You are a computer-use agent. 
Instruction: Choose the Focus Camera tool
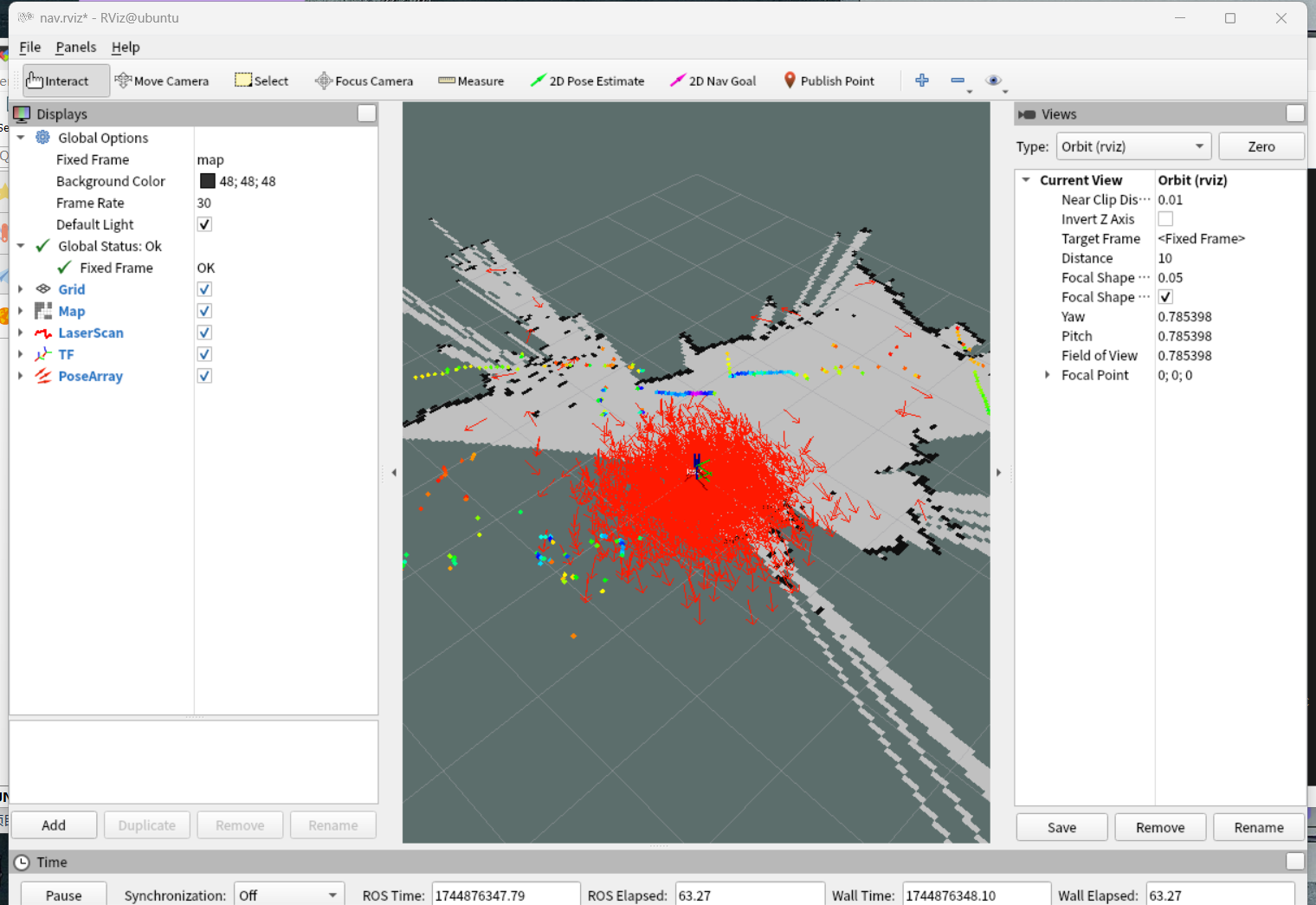click(x=364, y=81)
